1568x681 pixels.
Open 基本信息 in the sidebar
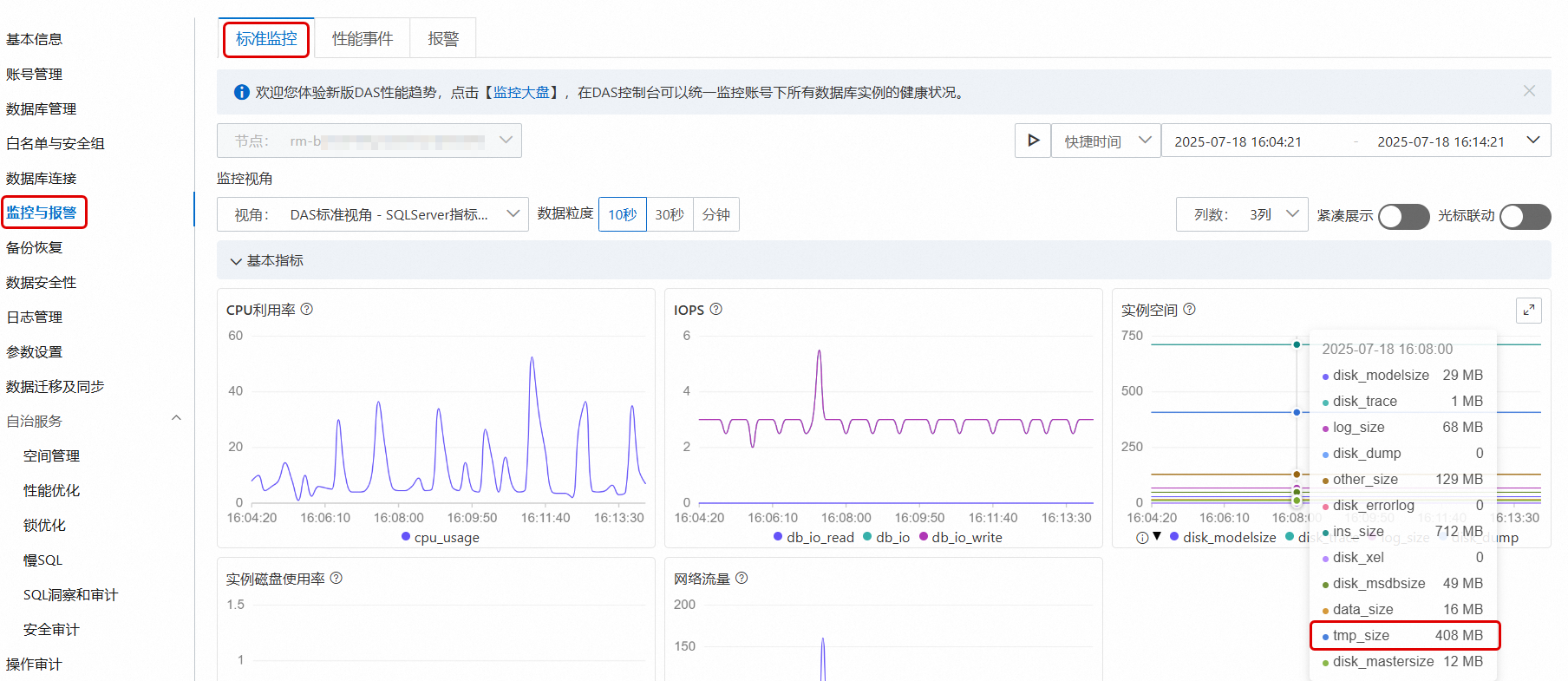click(35, 39)
